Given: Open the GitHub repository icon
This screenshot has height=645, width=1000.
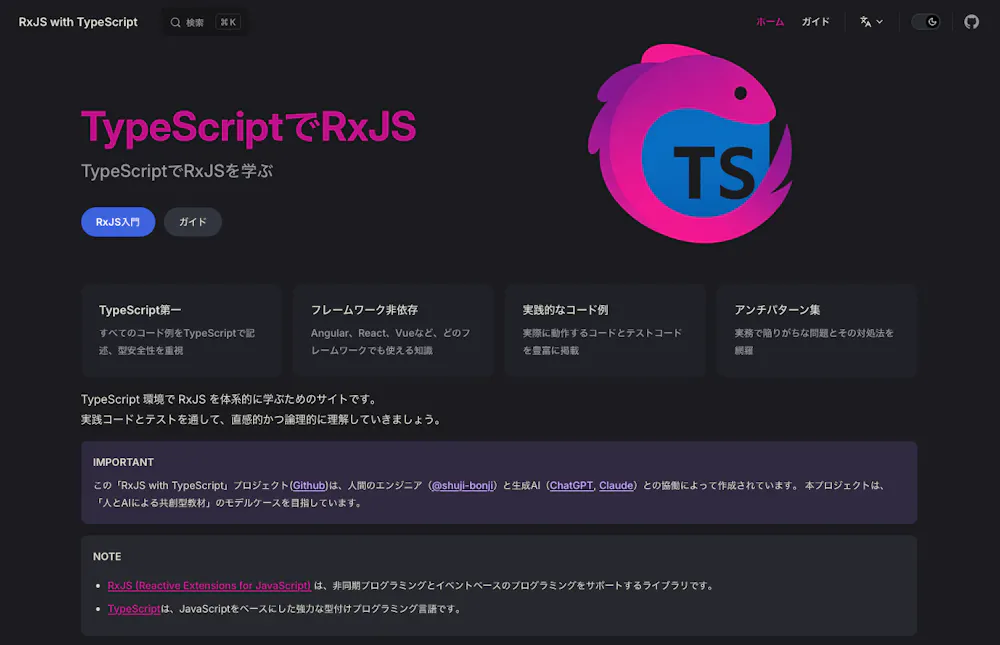Looking at the screenshot, I should pos(971,22).
